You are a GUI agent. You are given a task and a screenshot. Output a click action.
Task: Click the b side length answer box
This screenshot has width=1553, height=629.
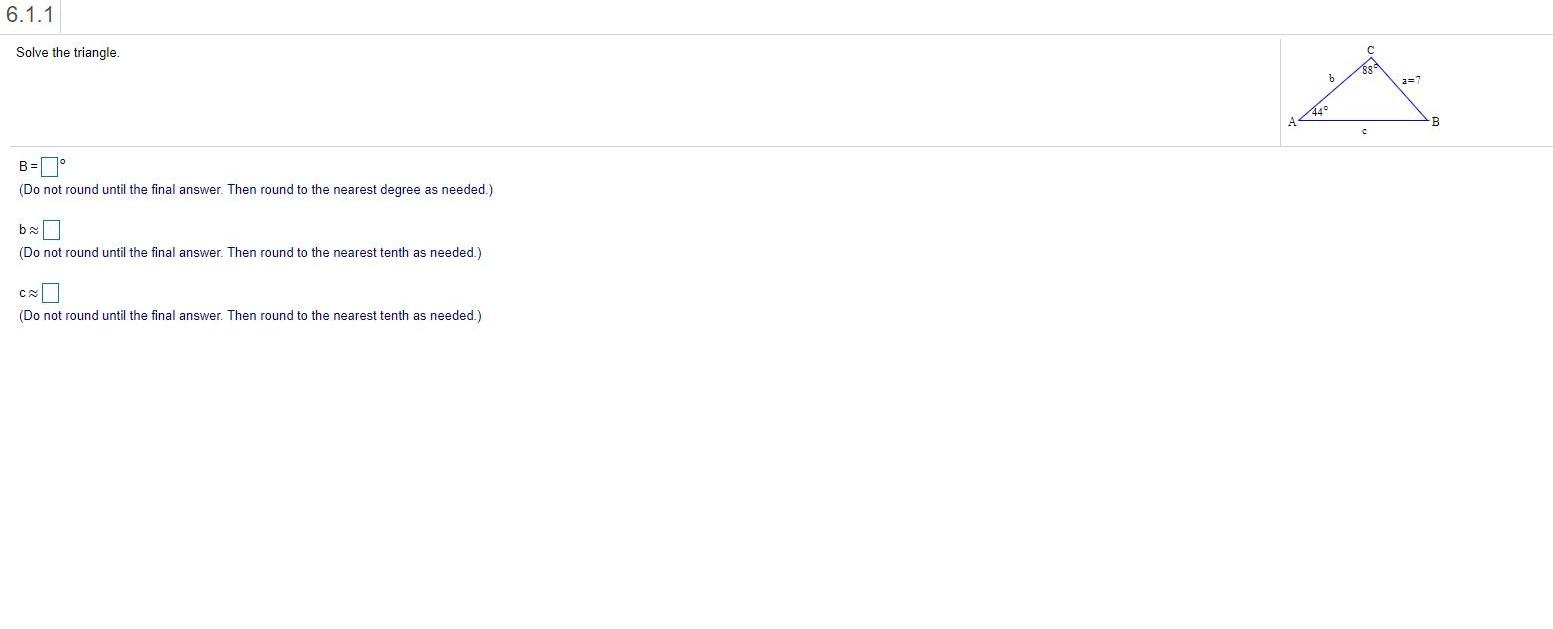52,230
